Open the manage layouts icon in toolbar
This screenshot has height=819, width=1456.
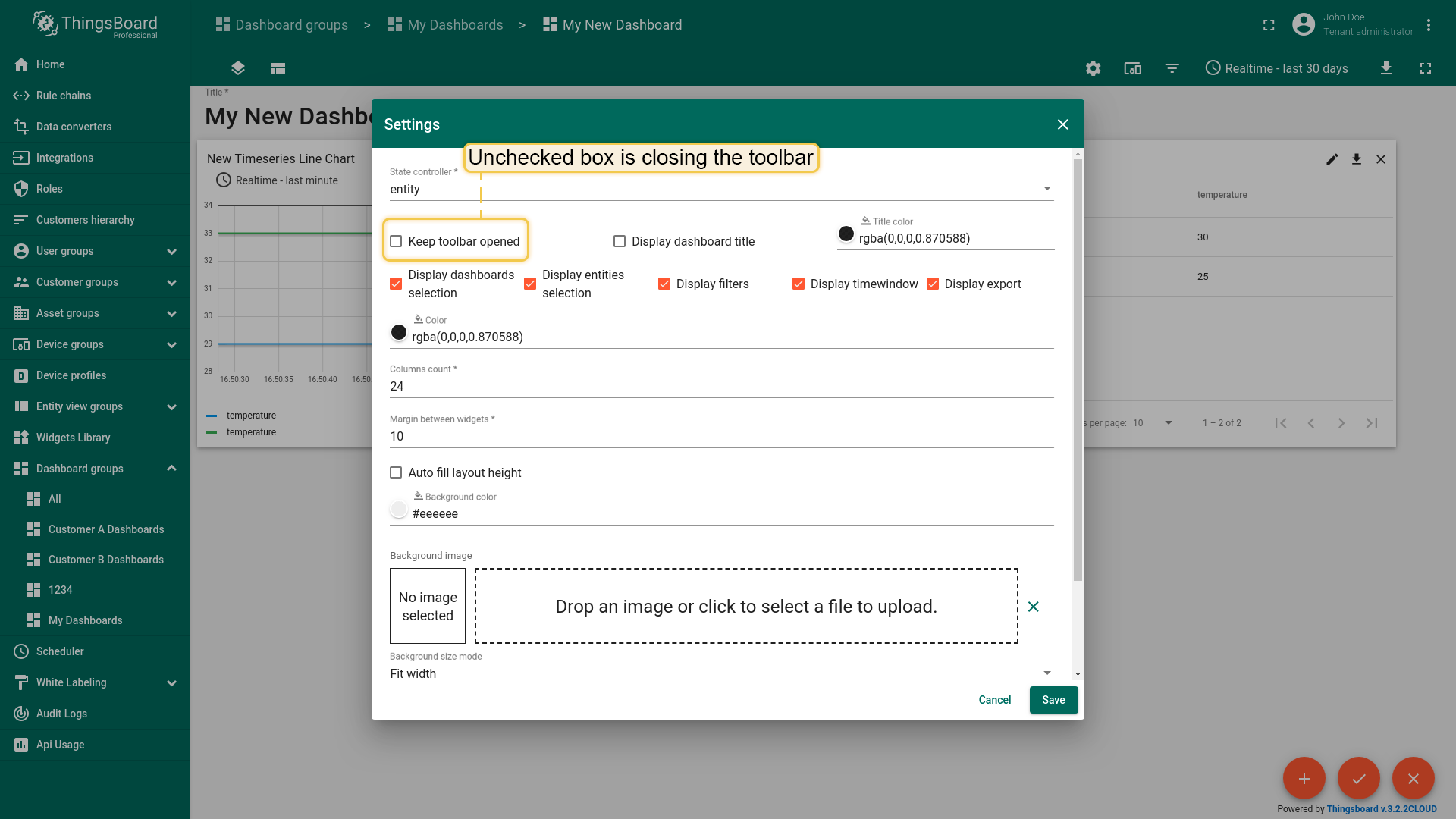pos(278,68)
